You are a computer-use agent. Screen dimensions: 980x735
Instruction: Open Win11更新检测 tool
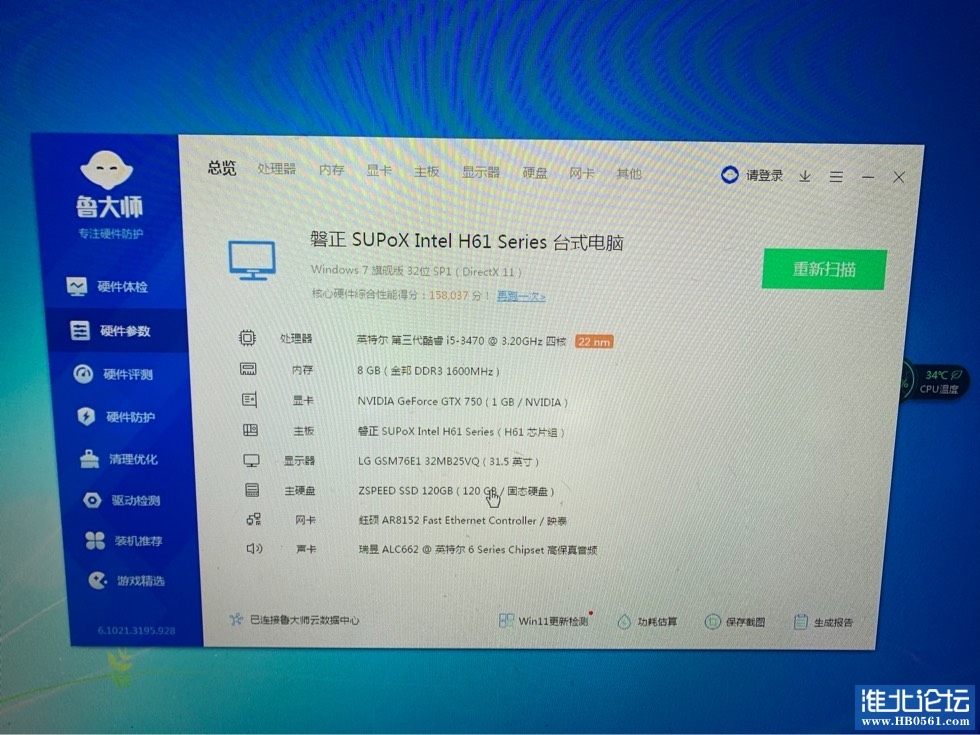point(544,621)
